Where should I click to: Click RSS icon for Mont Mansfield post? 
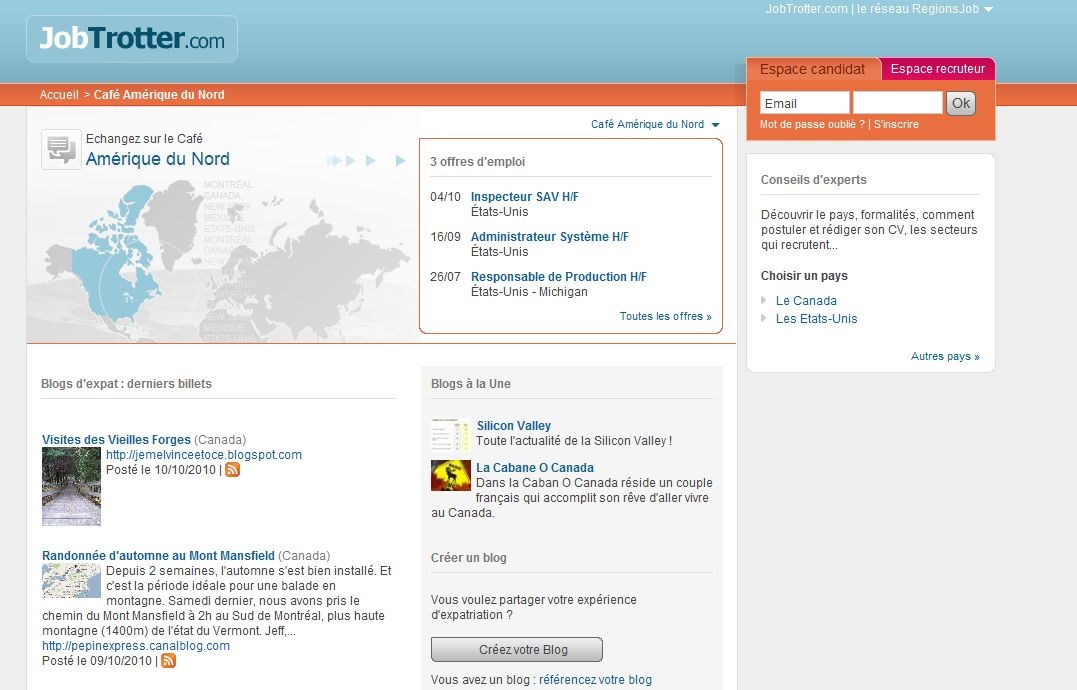(169, 661)
